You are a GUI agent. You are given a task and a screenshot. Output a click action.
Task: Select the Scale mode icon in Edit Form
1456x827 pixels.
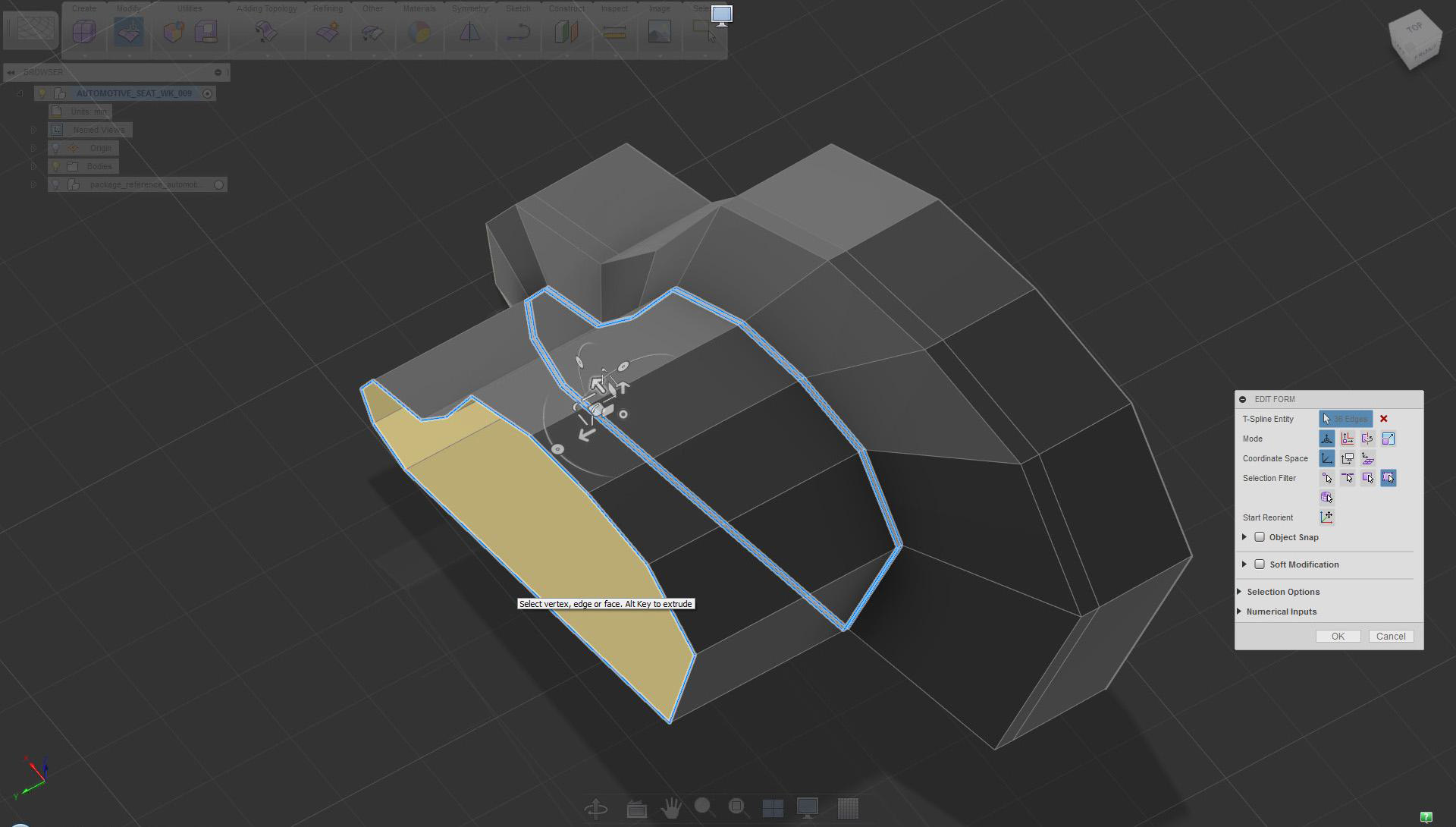1388,439
